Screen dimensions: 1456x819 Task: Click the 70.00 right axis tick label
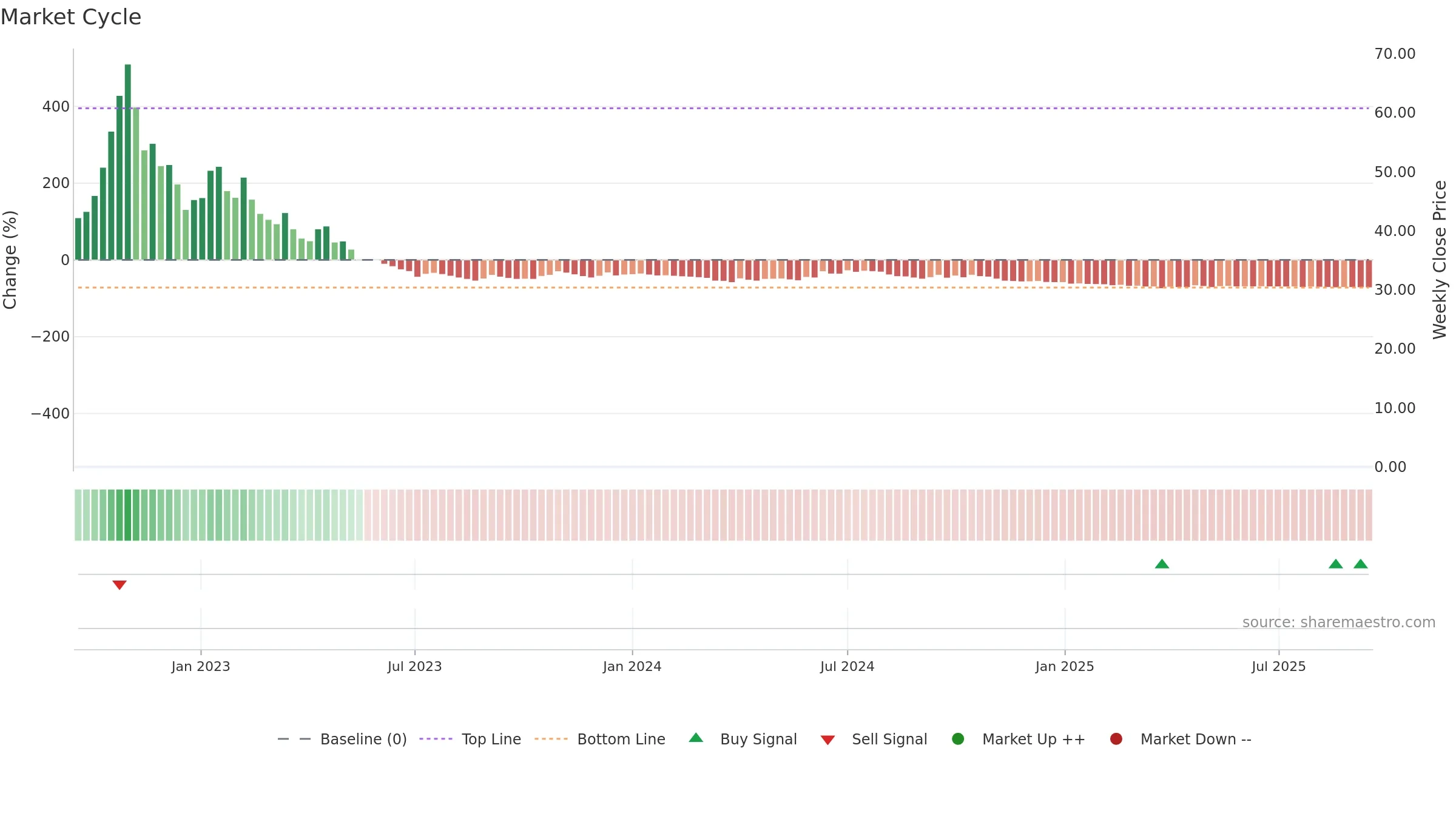pyautogui.click(x=1395, y=54)
